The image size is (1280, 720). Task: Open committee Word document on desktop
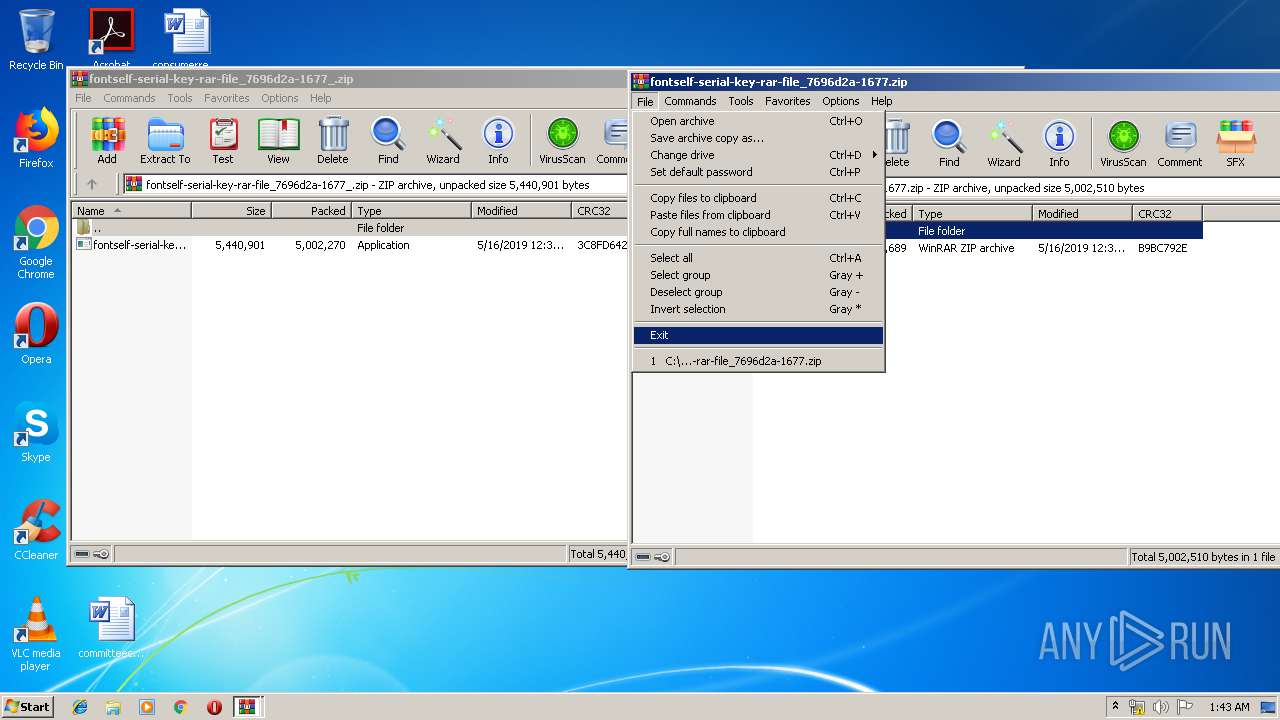(111, 628)
